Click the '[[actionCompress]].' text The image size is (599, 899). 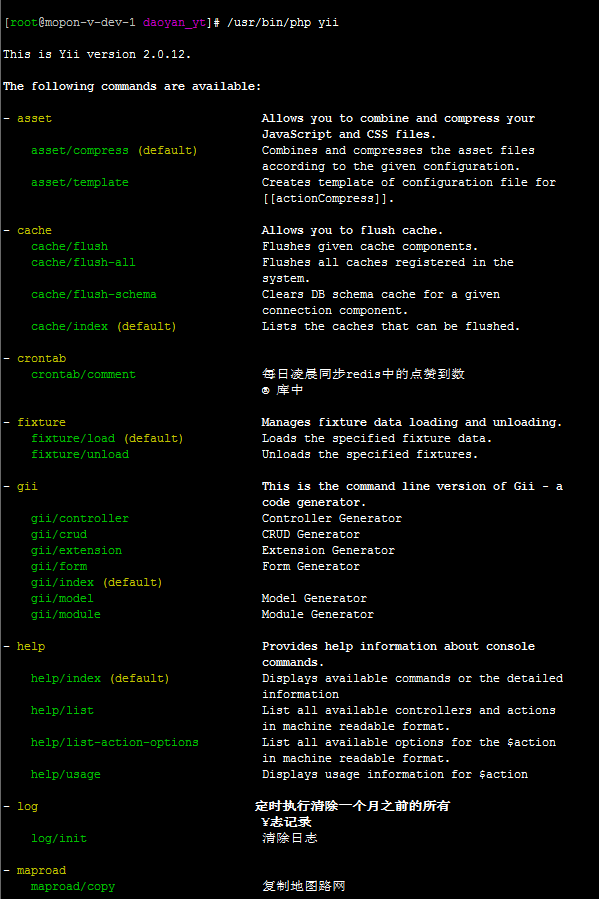click(x=328, y=198)
